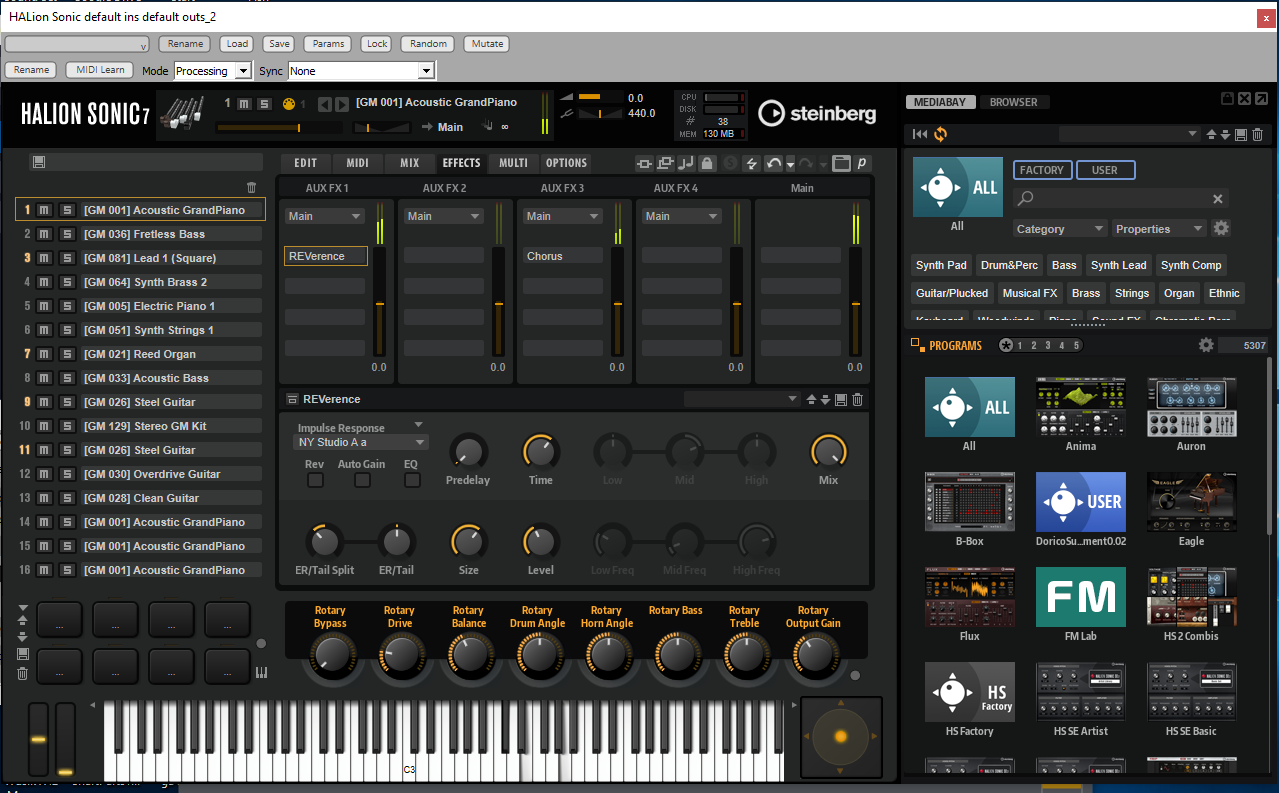
Task: Click the MediaBay refresh sync icon
Action: click(x=940, y=134)
